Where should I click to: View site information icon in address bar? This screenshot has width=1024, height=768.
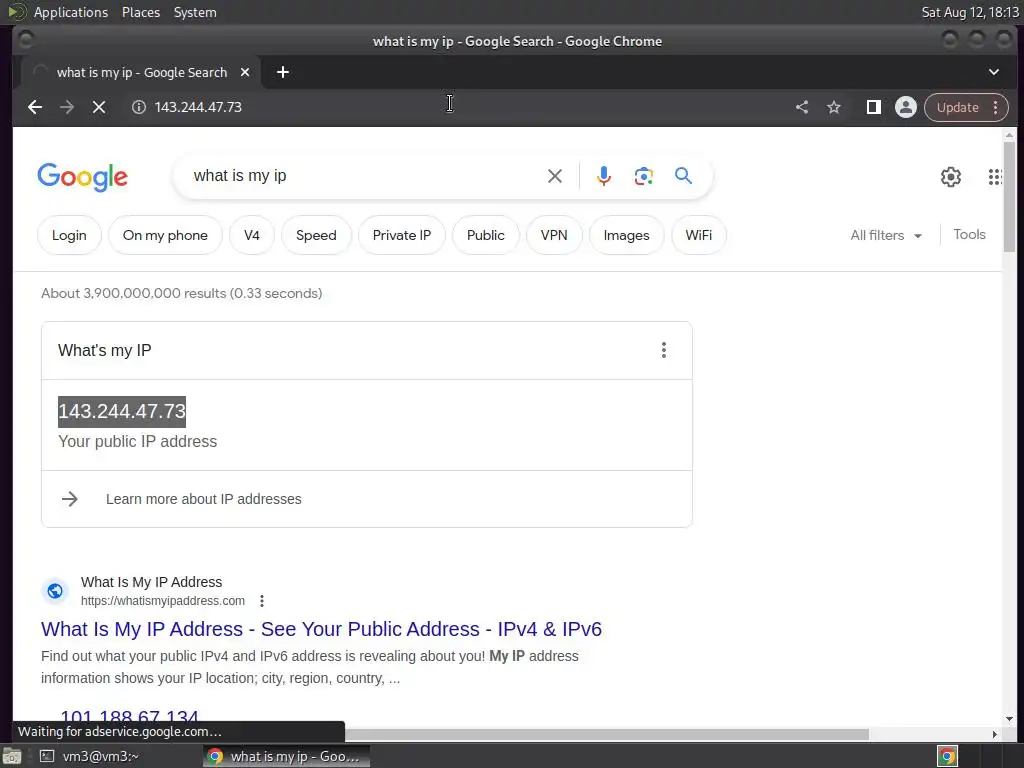138,107
